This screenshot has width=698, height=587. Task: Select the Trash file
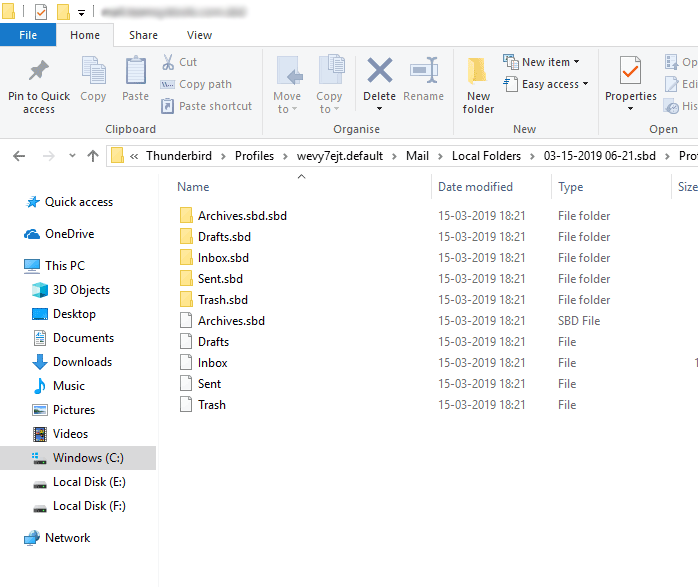coord(211,405)
